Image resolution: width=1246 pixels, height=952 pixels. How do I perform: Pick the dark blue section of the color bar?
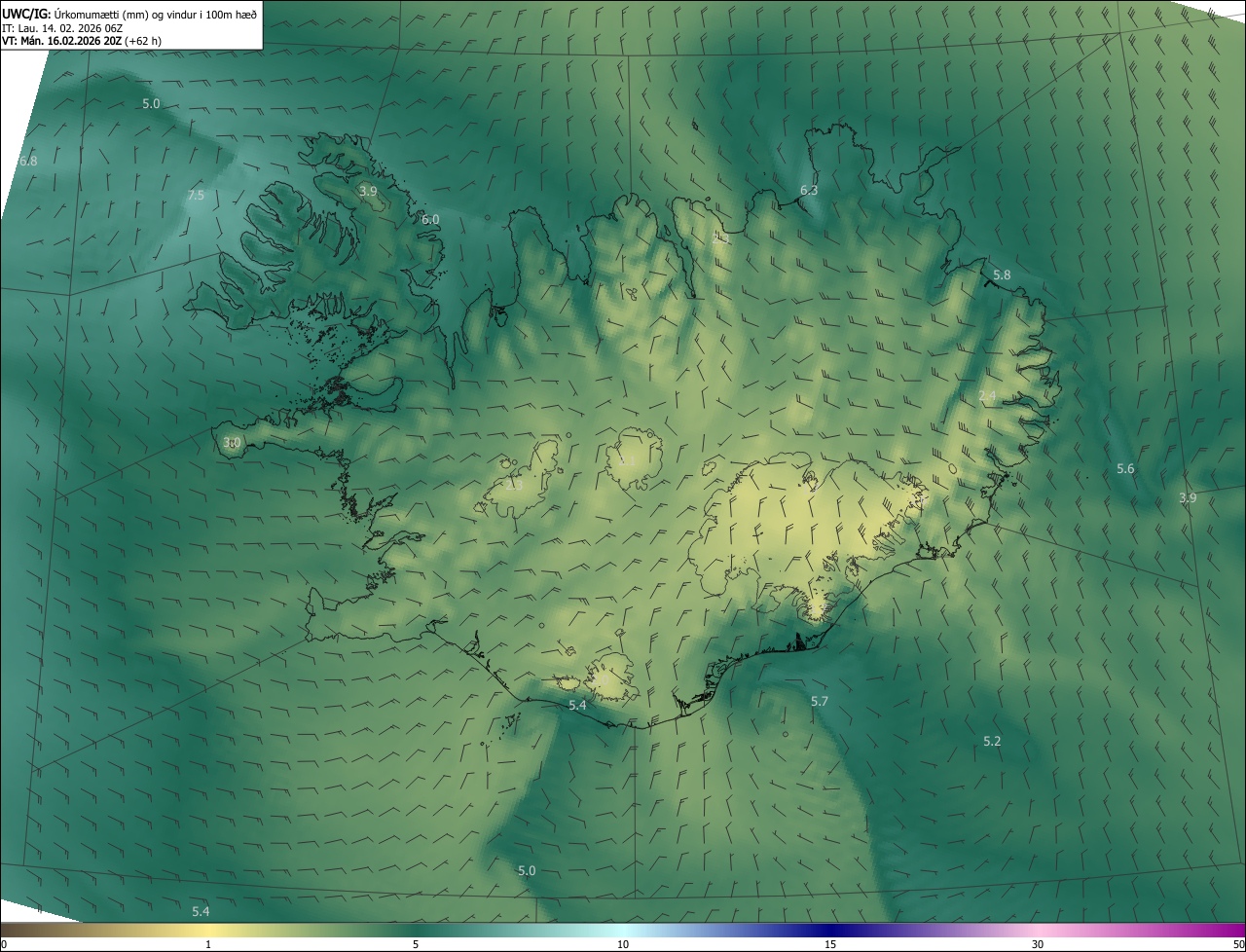tap(832, 931)
